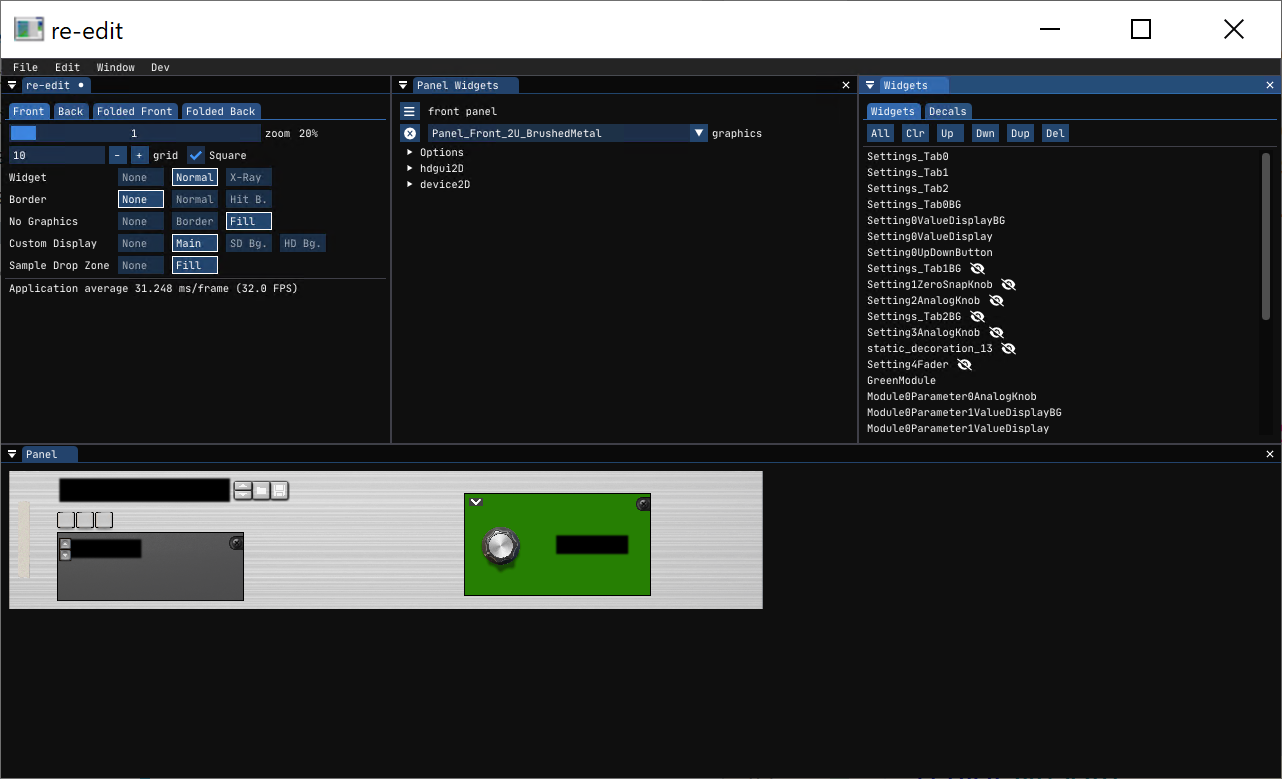Select Hit B. border mode

tap(247, 199)
